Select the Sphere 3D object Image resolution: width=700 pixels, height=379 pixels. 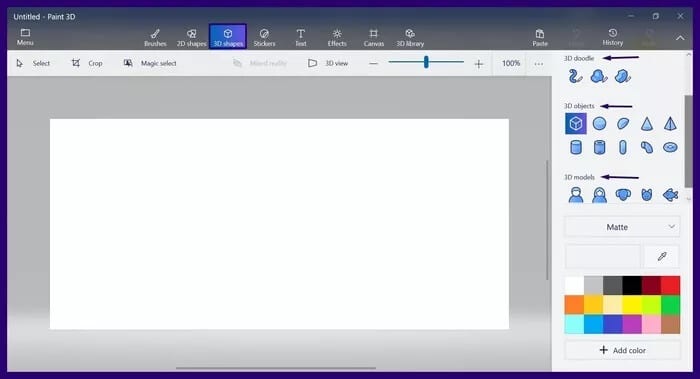pos(600,124)
